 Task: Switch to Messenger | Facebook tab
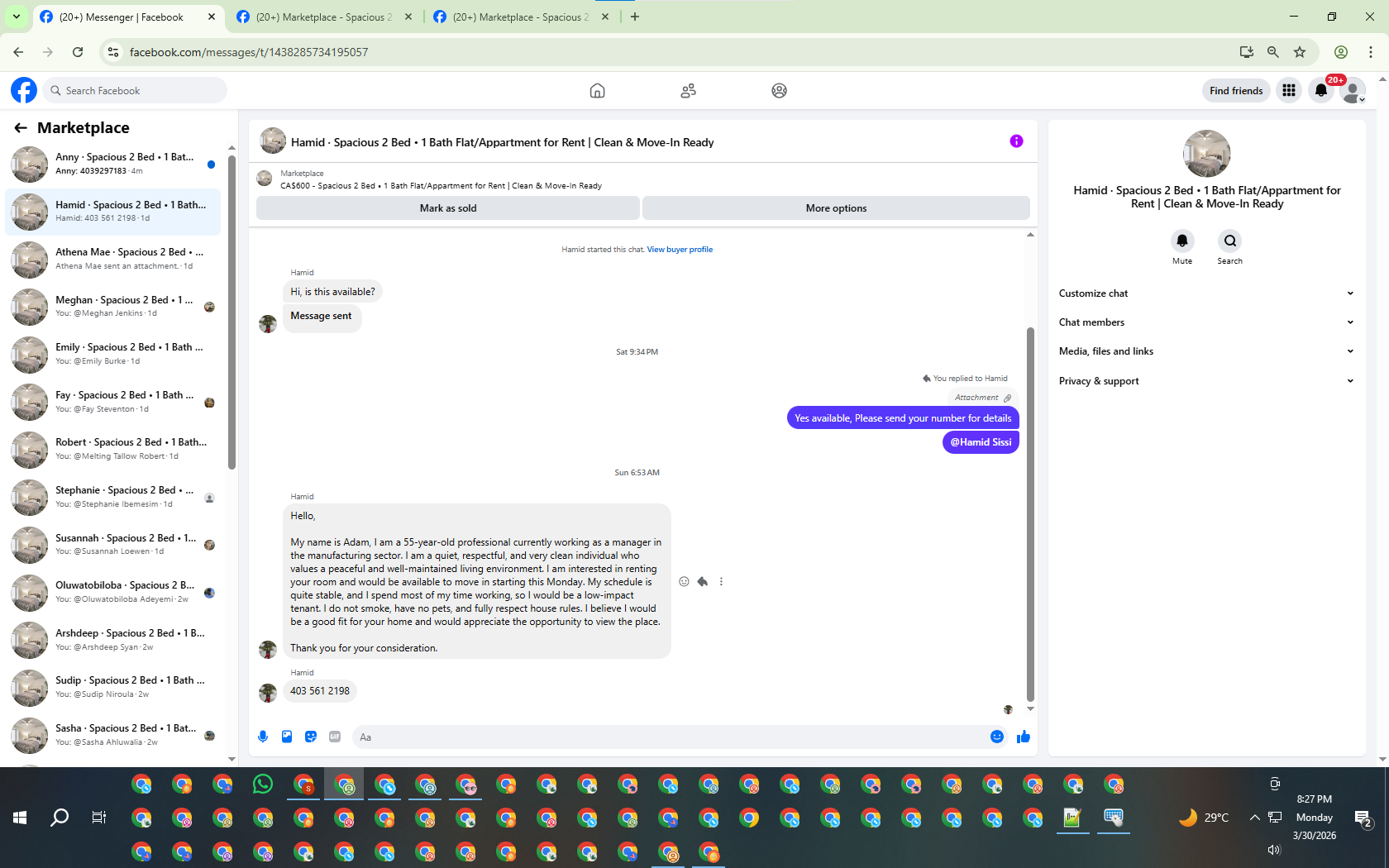point(129,17)
